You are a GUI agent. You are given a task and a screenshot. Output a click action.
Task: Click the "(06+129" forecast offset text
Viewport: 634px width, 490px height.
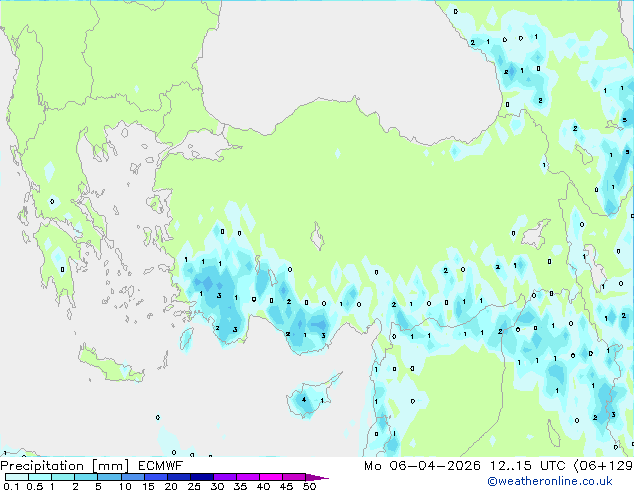click(x=603, y=466)
